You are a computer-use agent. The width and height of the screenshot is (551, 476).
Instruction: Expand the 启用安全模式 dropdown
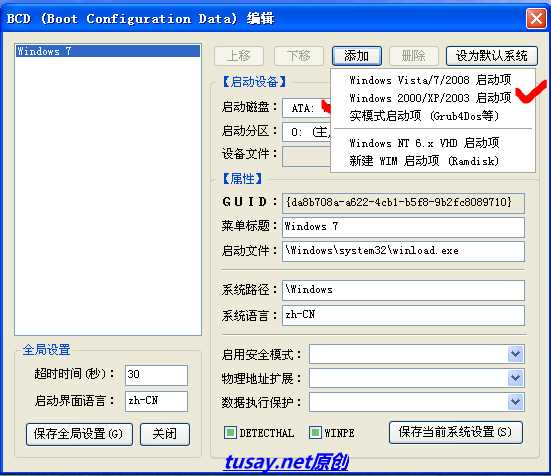[x=515, y=354]
